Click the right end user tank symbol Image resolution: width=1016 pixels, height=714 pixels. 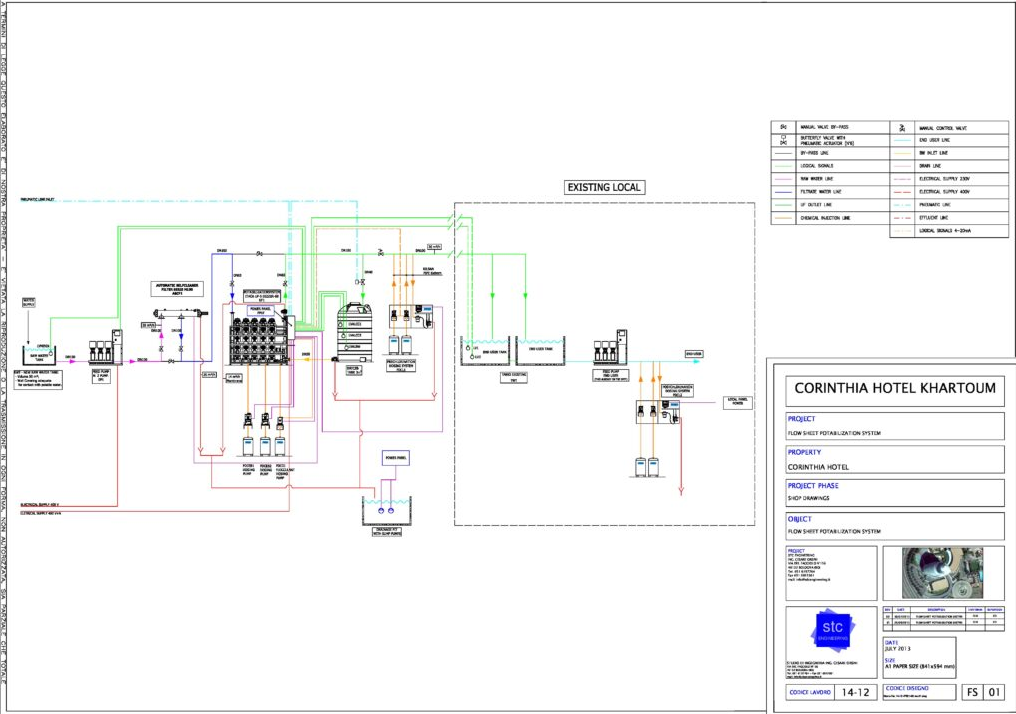(540, 351)
